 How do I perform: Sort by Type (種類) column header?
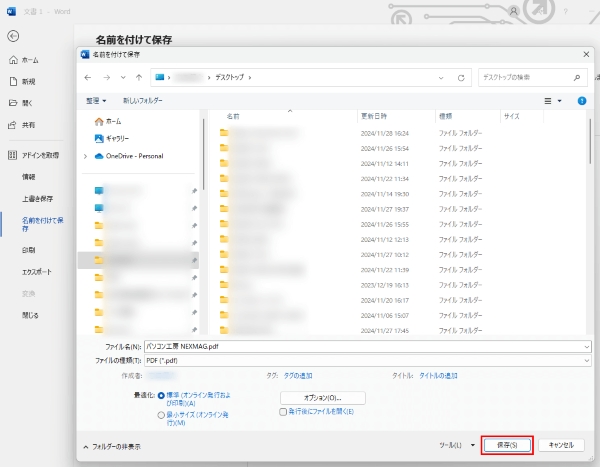[445, 116]
